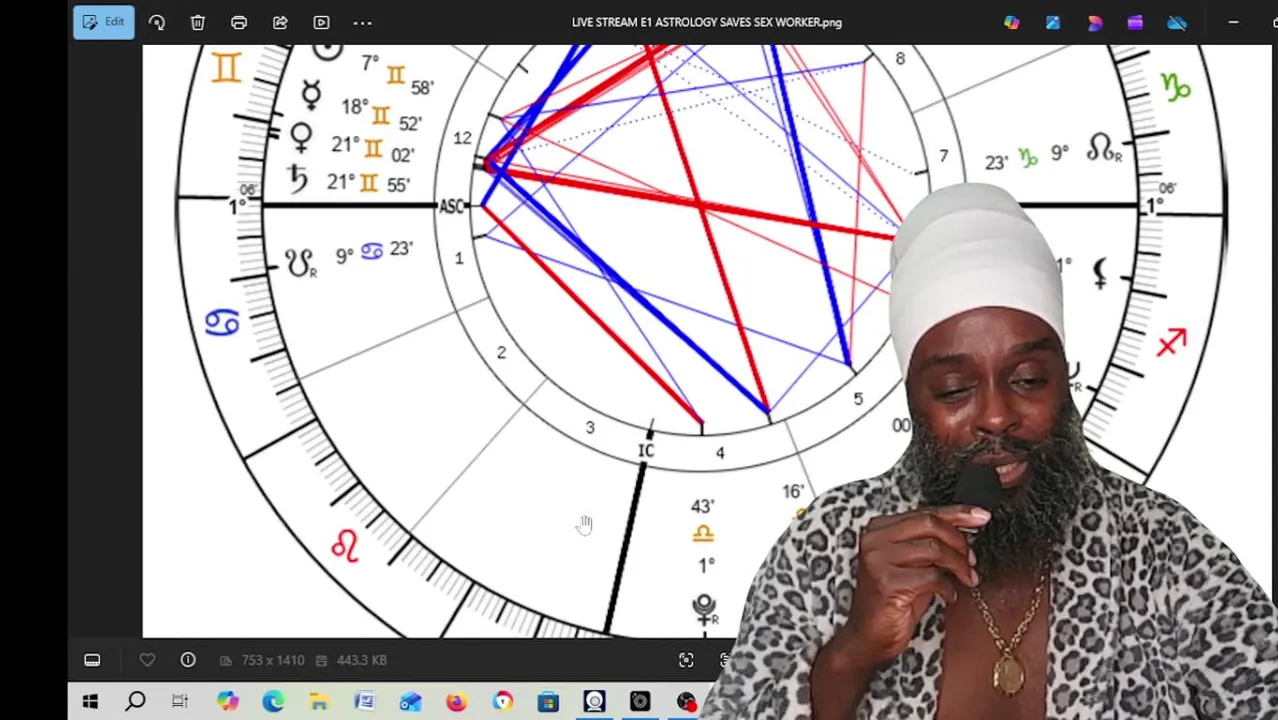Open the blue image editor app icon

pos(1053,22)
